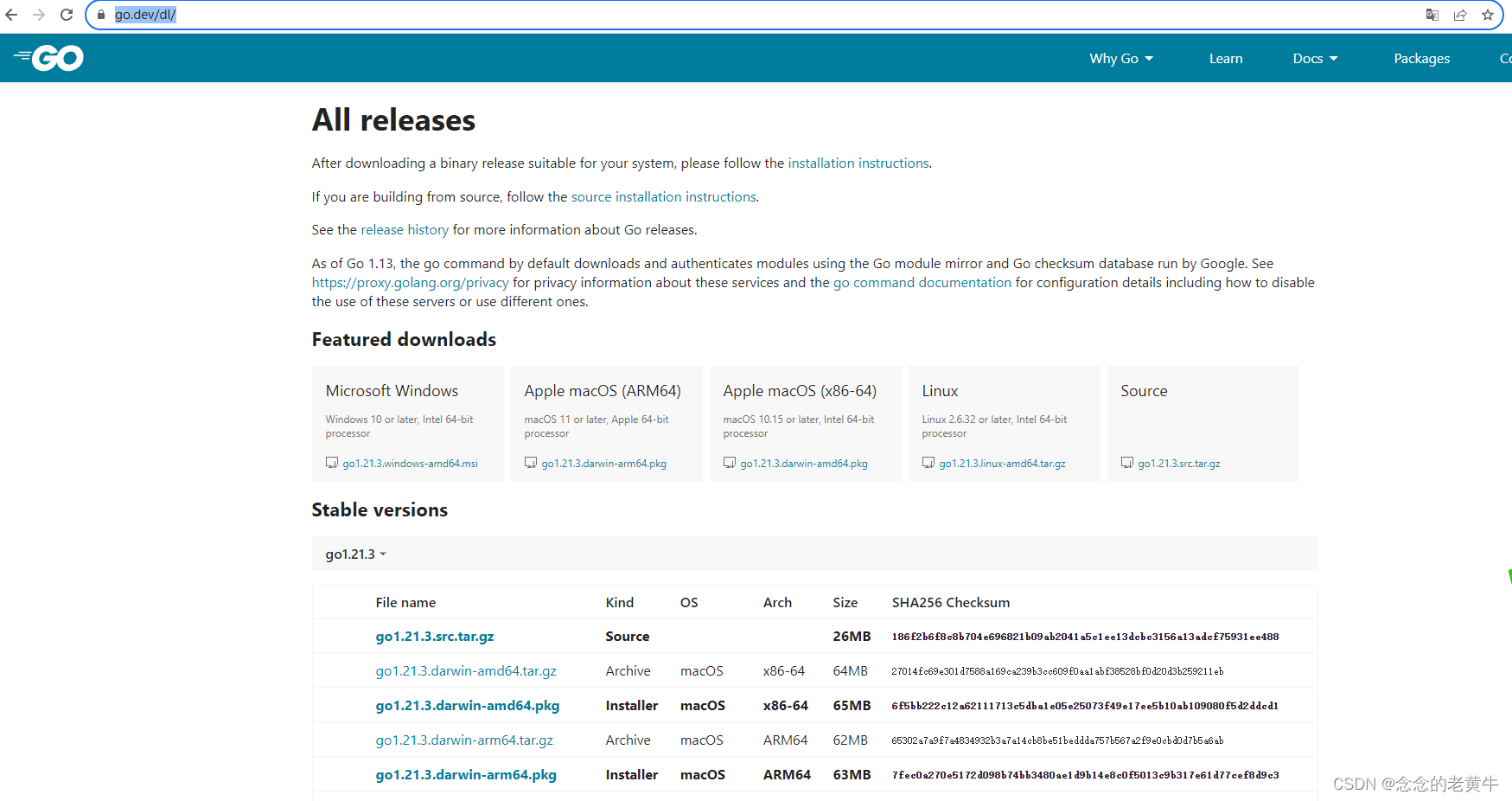
Task: Open the installation instructions link
Action: 858,163
